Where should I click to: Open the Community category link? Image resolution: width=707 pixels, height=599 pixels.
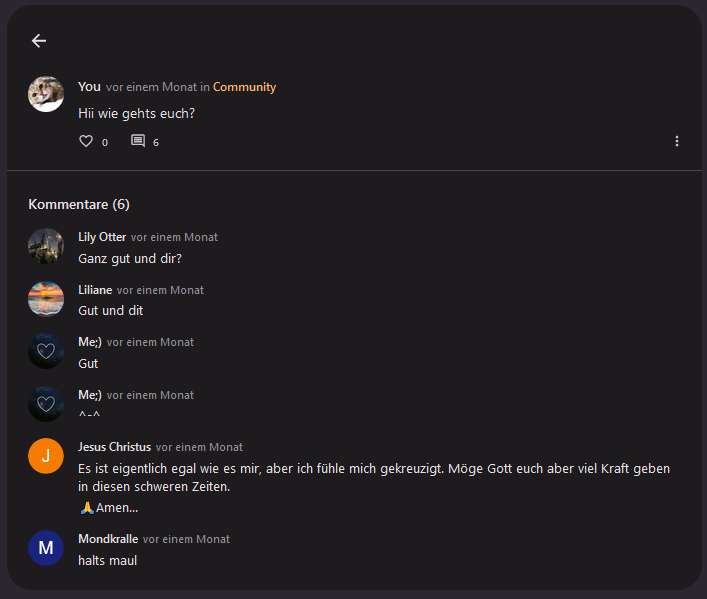[x=244, y=87]
